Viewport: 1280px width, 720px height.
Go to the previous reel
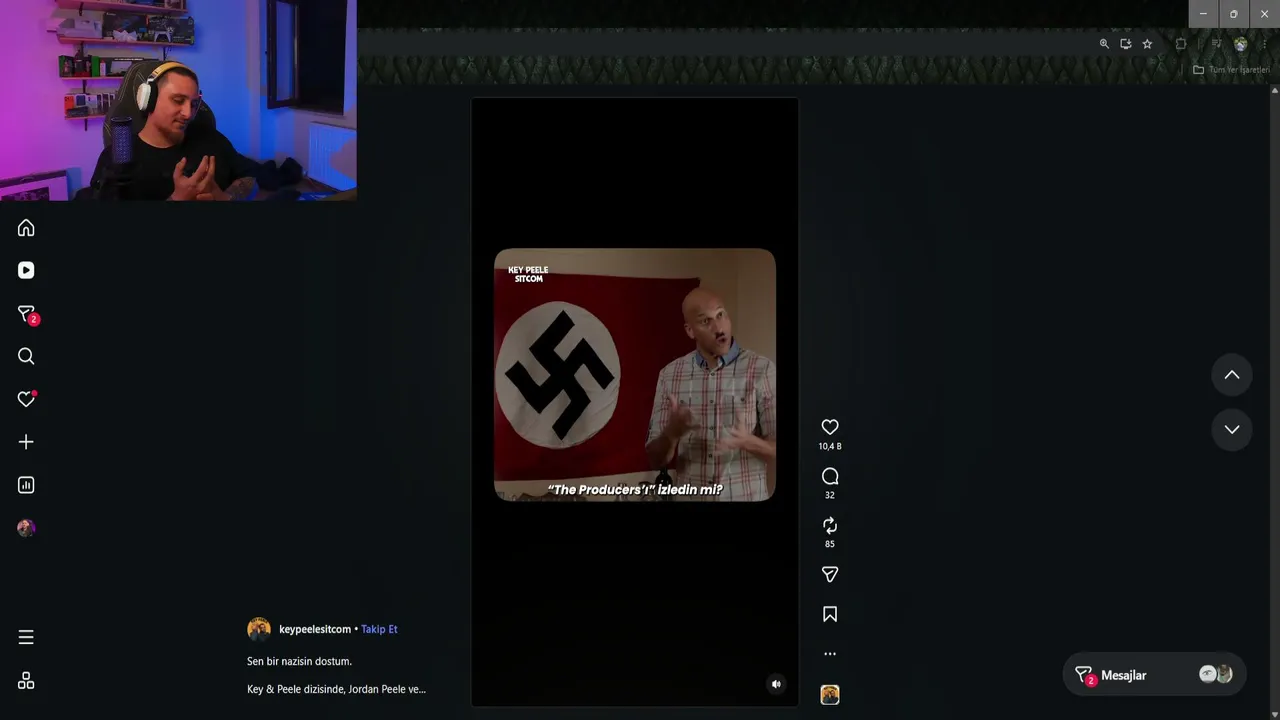point(1232,375)
